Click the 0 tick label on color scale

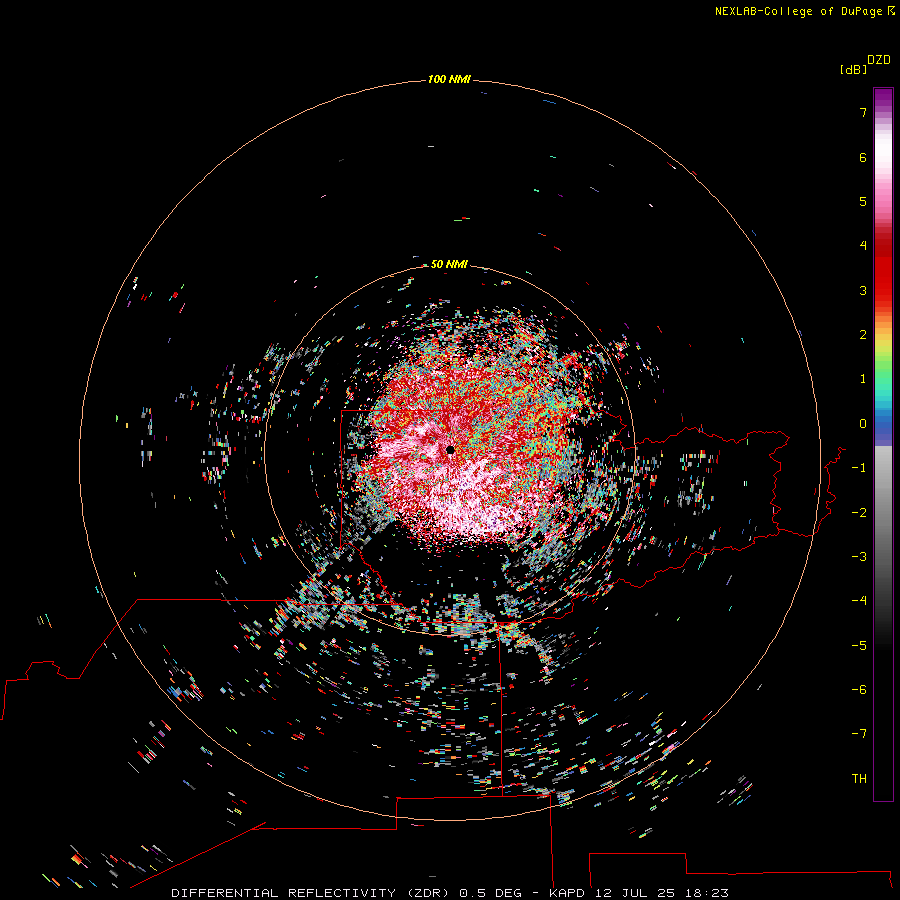click(863, 424)
